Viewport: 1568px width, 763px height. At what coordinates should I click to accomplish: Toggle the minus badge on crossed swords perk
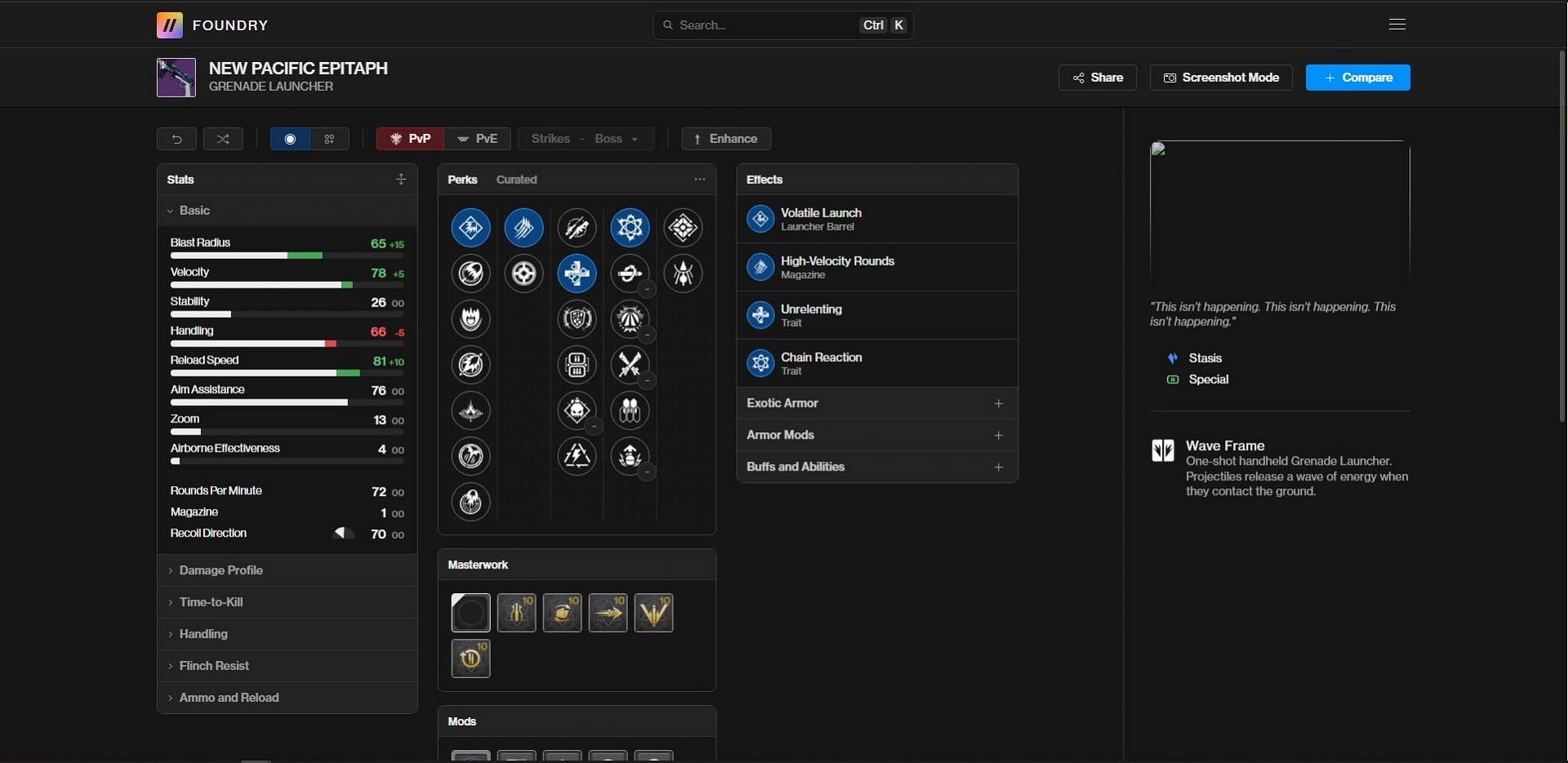coord(647,381)
